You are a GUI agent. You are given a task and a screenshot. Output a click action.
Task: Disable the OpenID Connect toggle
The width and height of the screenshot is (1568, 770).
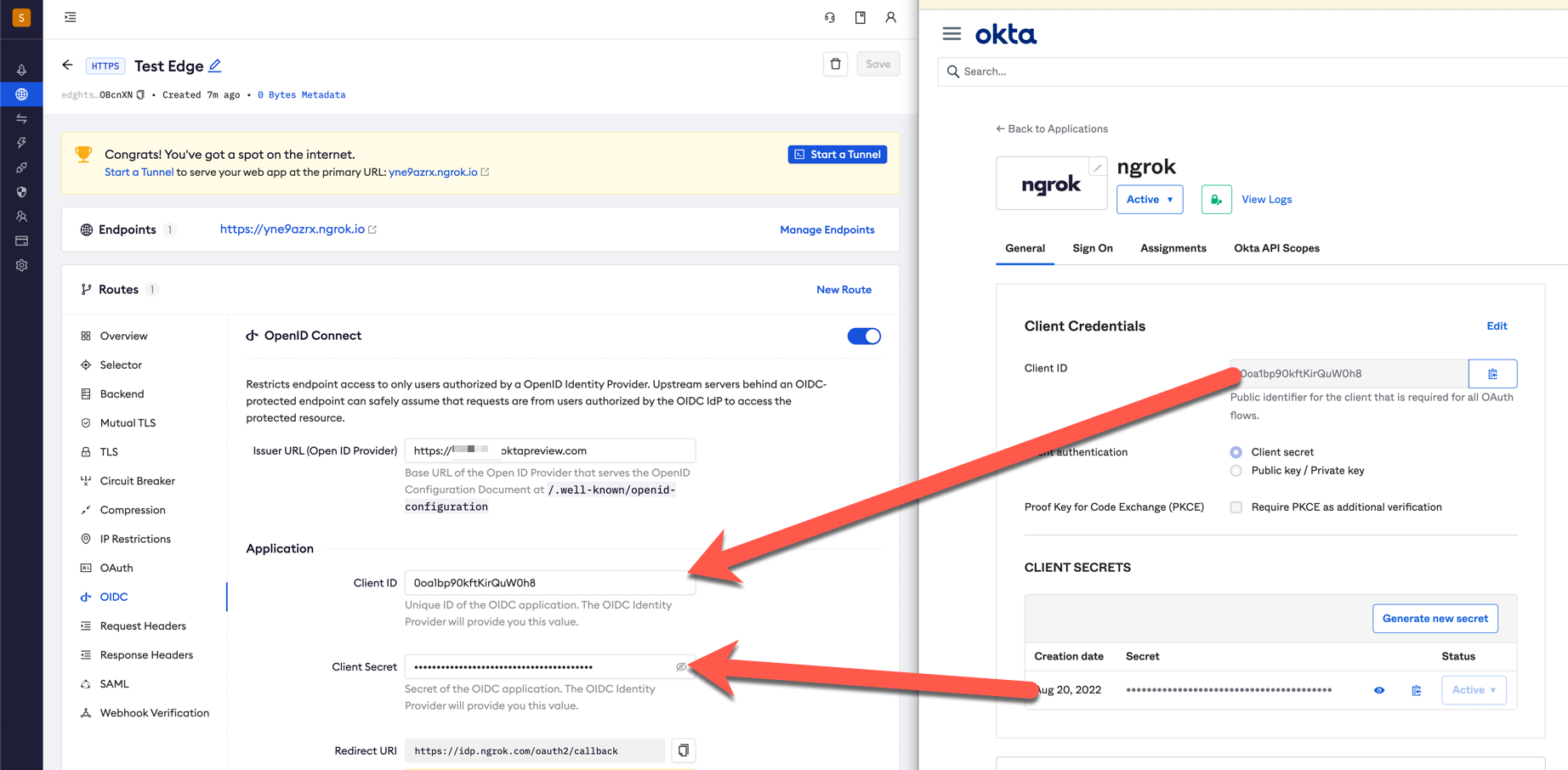coord(863,336)
